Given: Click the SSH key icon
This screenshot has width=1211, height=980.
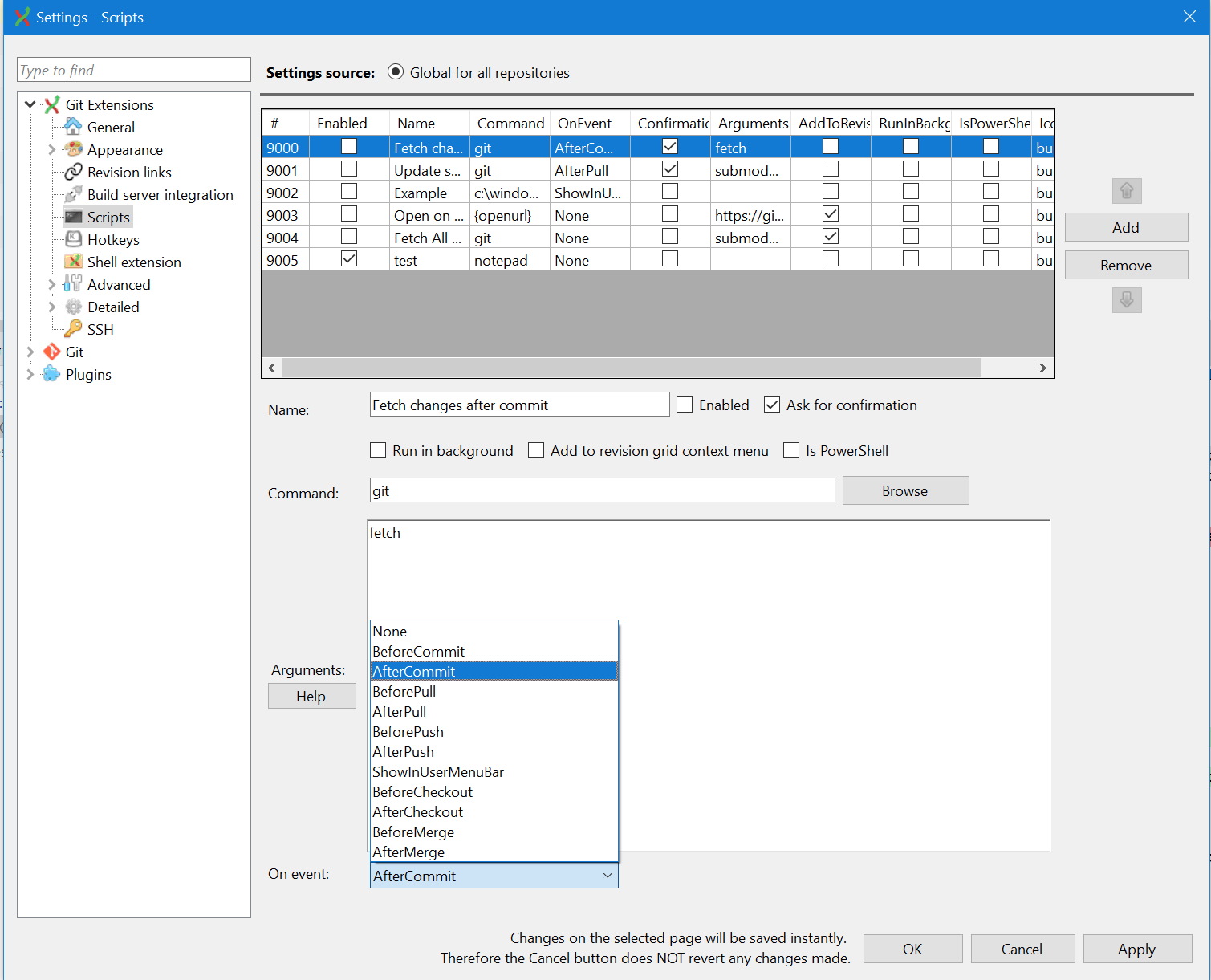Looking at the screenshot, I should (x=73, y=329).
